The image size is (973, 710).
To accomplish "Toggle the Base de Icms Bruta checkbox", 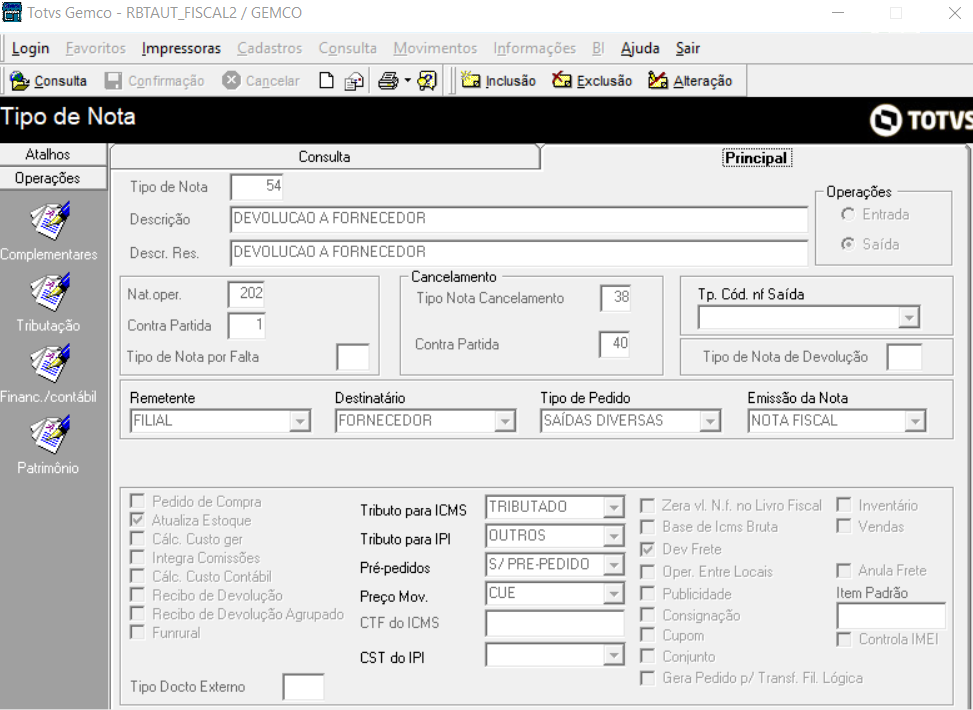I will click(647, 527).
